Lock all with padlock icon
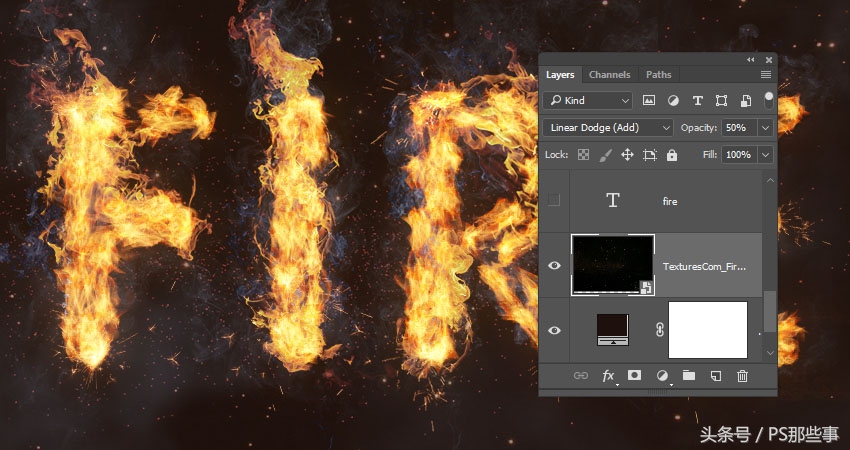850x450 pixels. click(672, 155)
